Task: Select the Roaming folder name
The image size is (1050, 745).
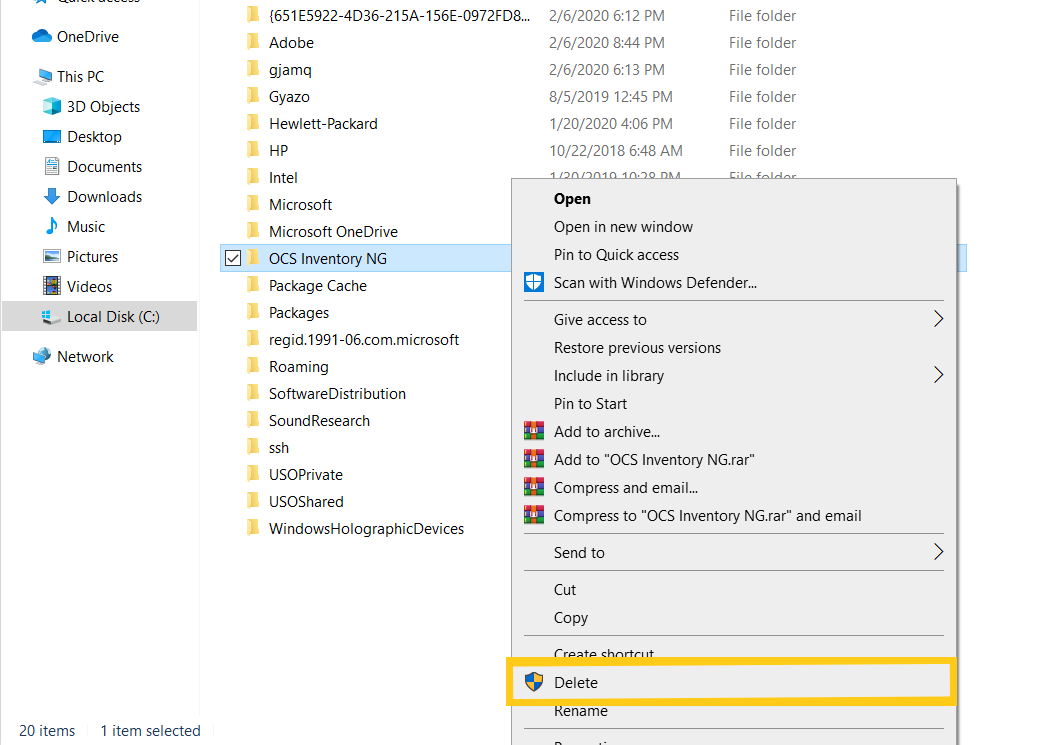Action: click(299, 367)
